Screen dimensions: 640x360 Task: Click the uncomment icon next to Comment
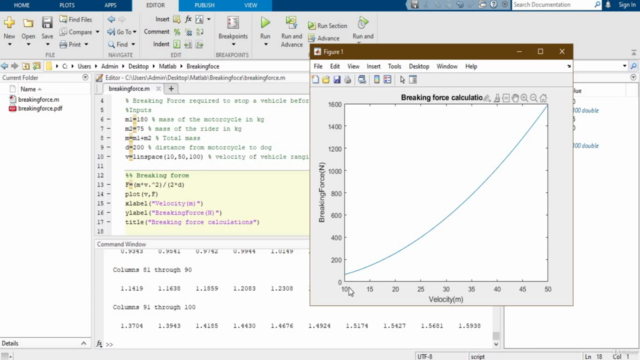tap(188, 32)
